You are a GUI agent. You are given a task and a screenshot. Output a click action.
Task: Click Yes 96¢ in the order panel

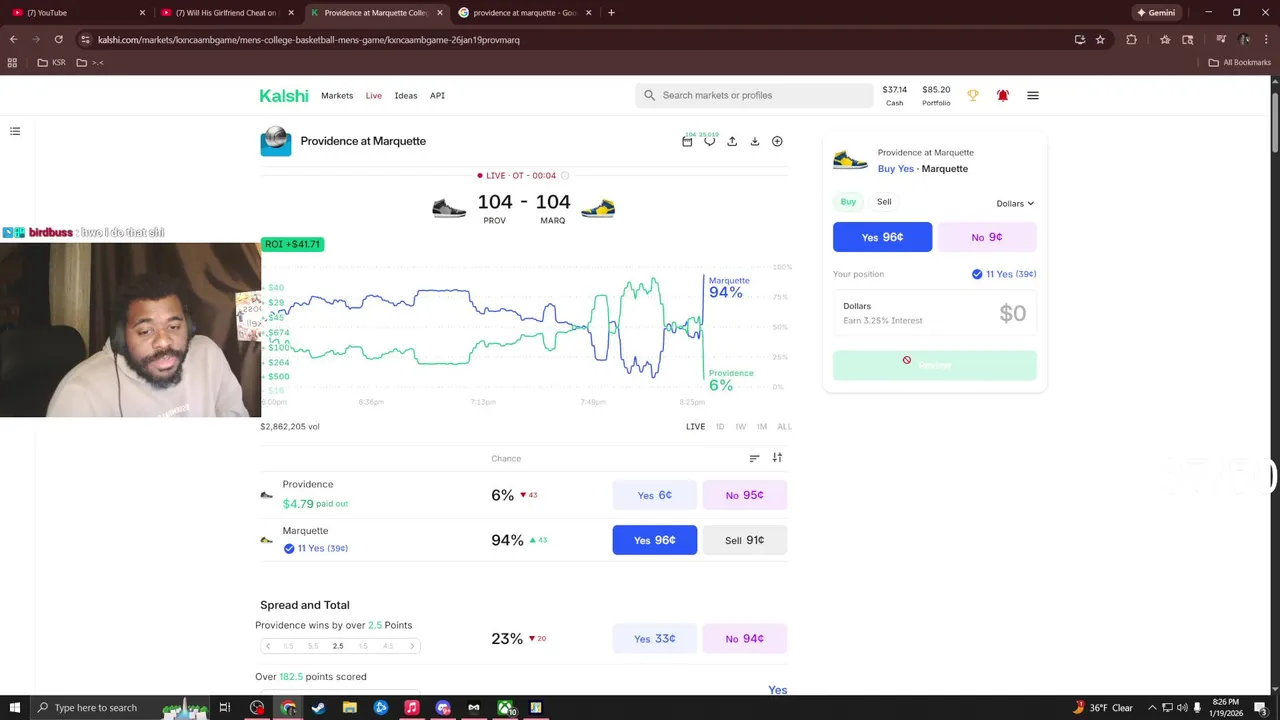coord(882,237)
